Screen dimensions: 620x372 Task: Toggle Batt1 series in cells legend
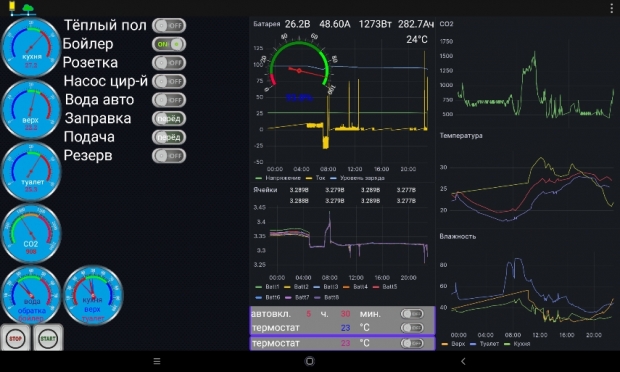268,287
